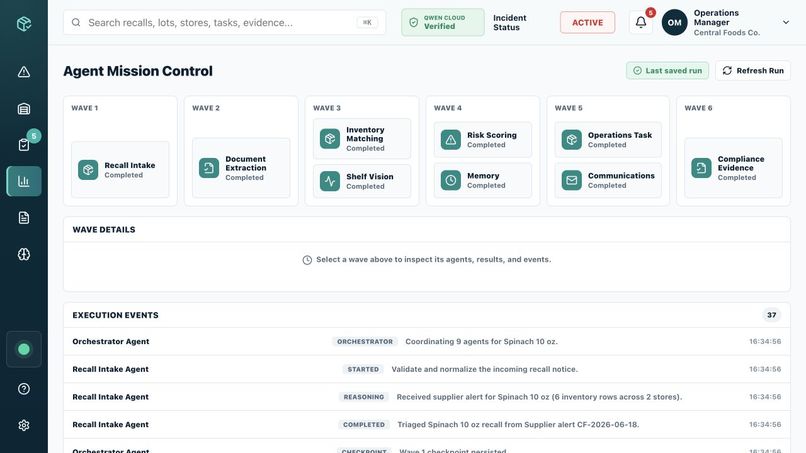Expand the Operations Manager account chevron
806x453 pixels.
point(785,23)
